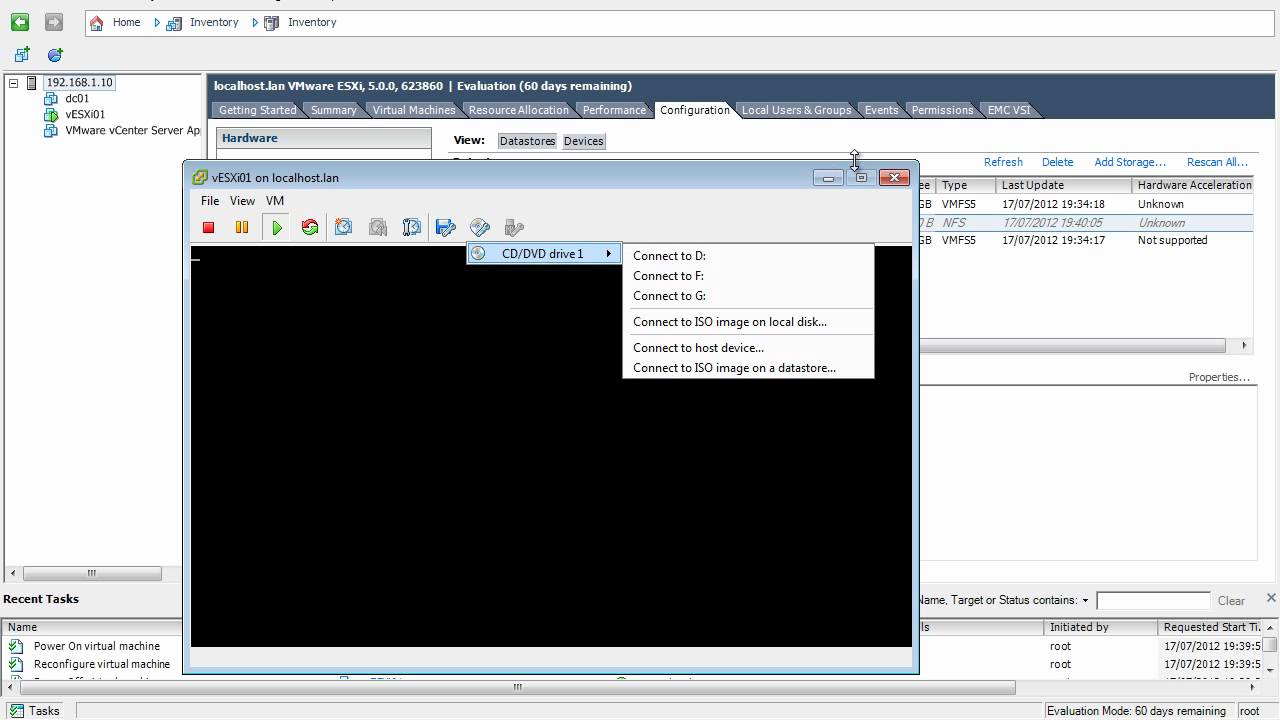1280x720 pixels.
Task: Click the Tasks button in status bar
Action: click(35, 711)
